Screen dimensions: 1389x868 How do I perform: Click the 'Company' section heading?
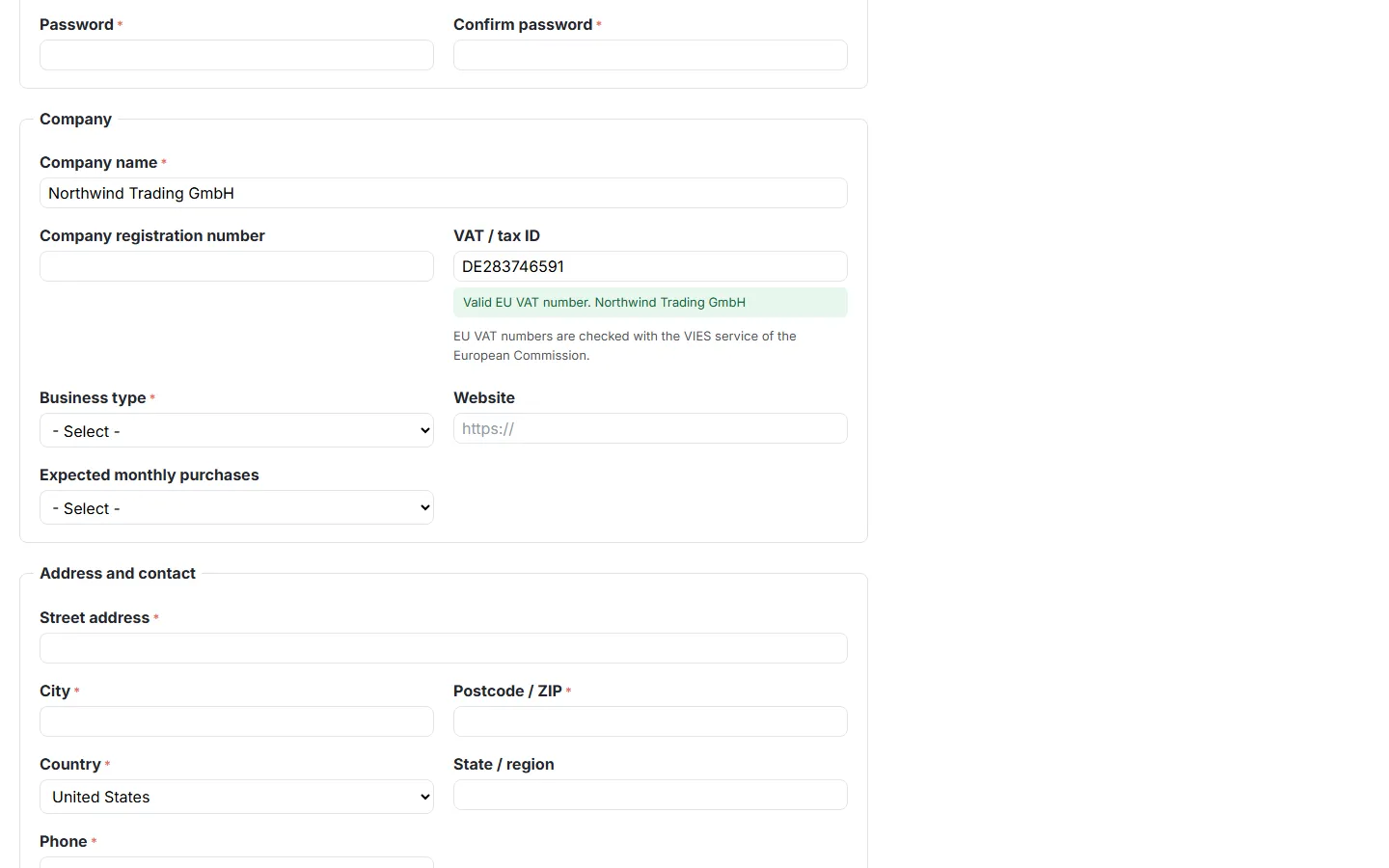[x=75, y=119]
